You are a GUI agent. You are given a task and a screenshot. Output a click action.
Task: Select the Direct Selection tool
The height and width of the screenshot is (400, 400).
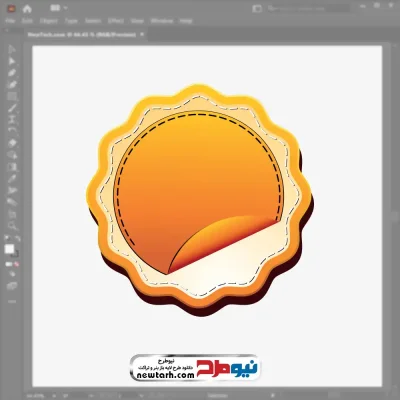coord(12,61)
